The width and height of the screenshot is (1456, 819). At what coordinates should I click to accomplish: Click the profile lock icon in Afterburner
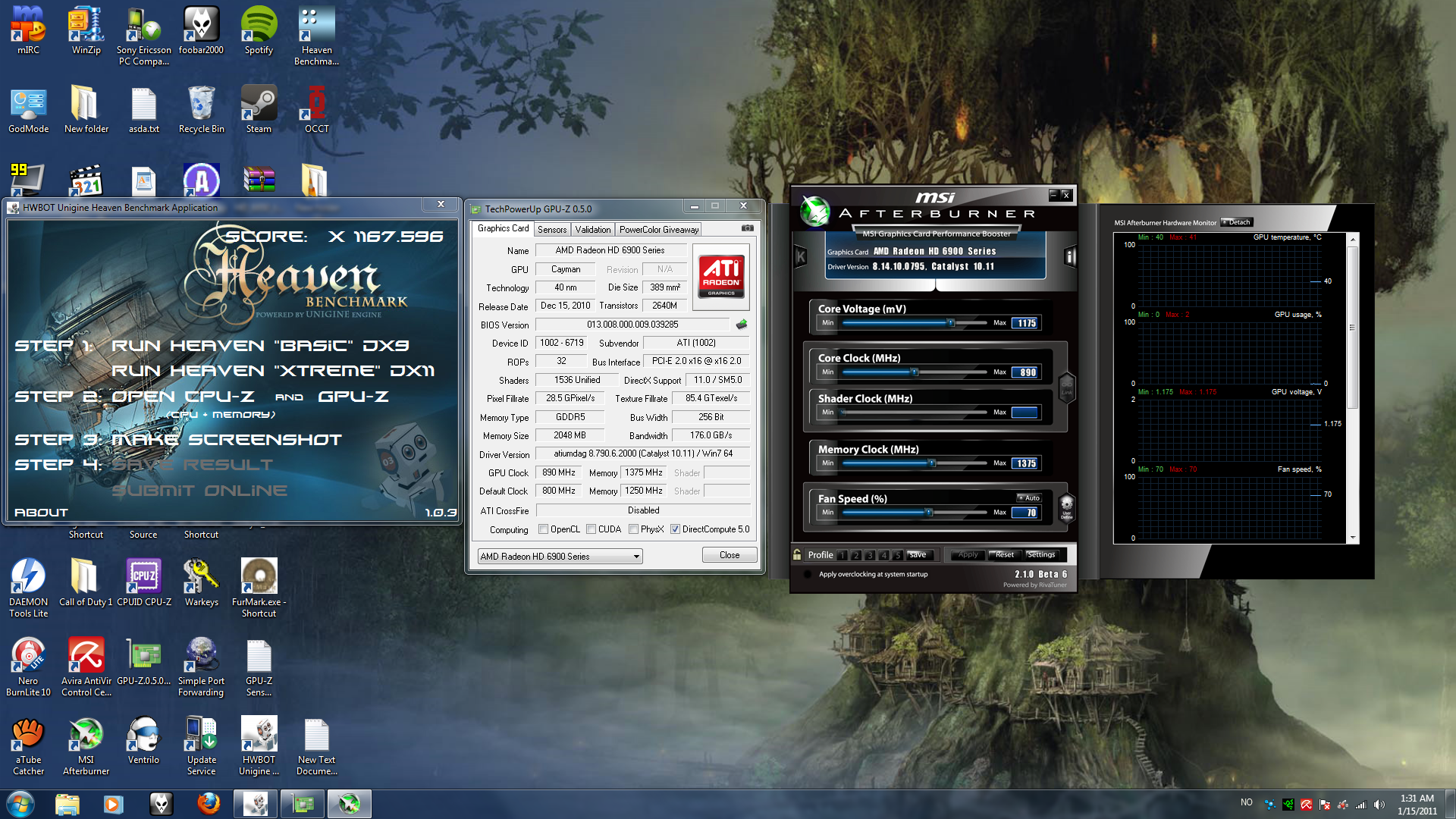(x=797, y=554)
